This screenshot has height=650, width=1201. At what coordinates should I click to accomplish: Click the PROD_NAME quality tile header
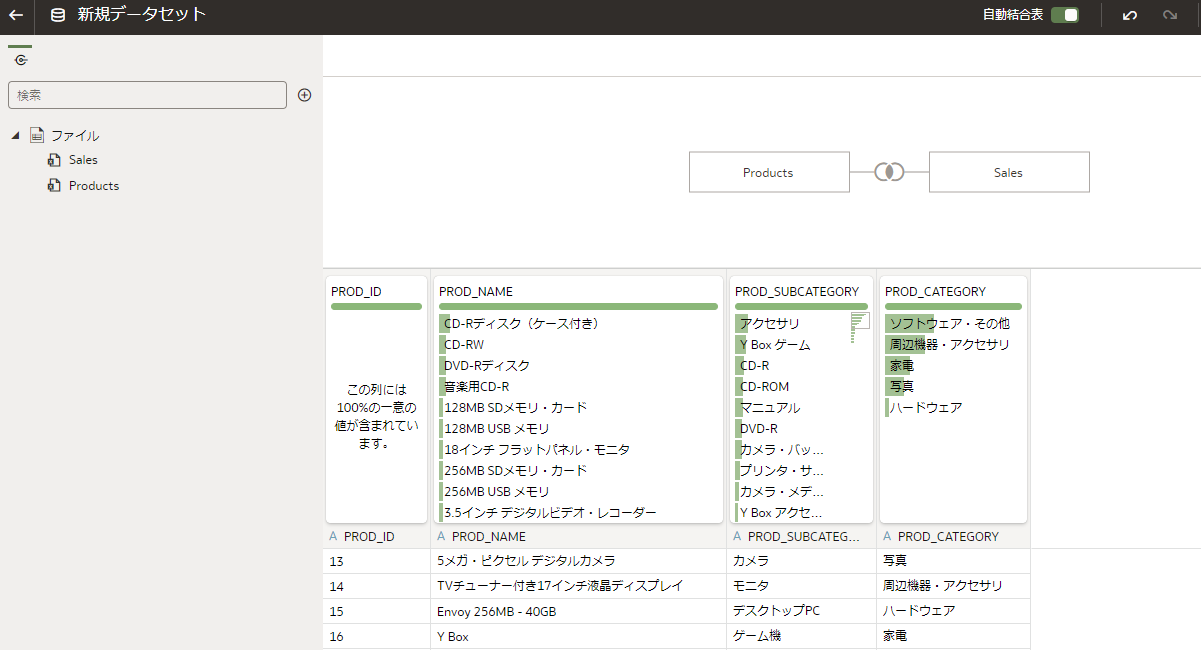476,292
